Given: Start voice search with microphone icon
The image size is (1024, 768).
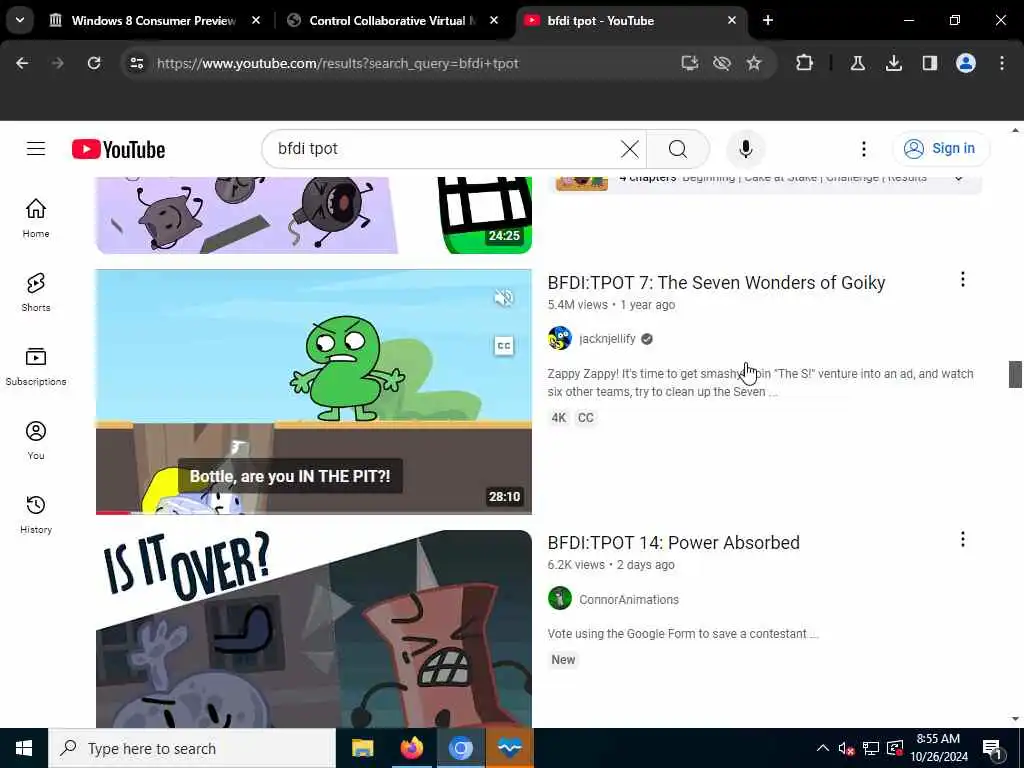Looking at the screenshot, I should [x=745, y=149].
